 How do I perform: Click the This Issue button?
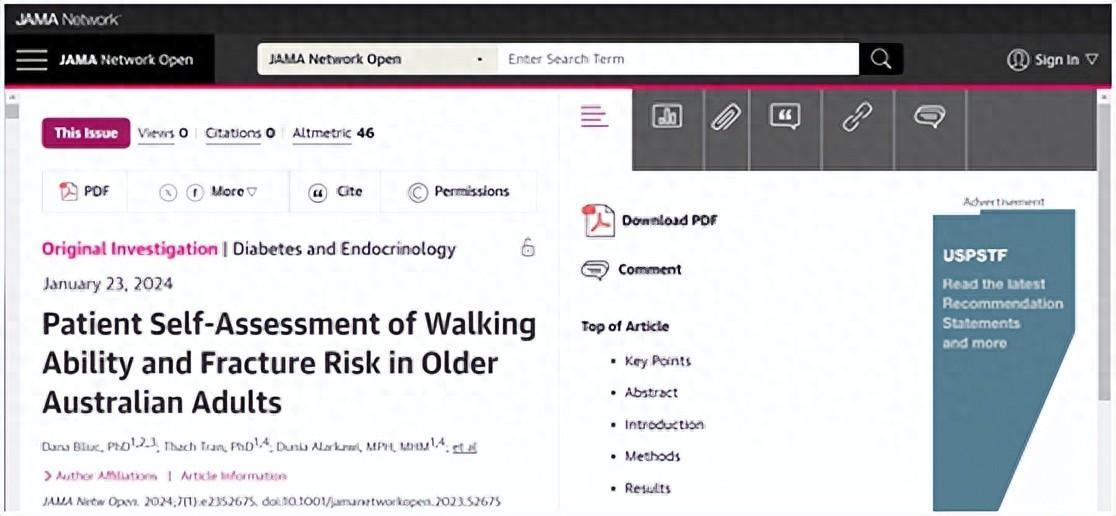pos(85,133)
